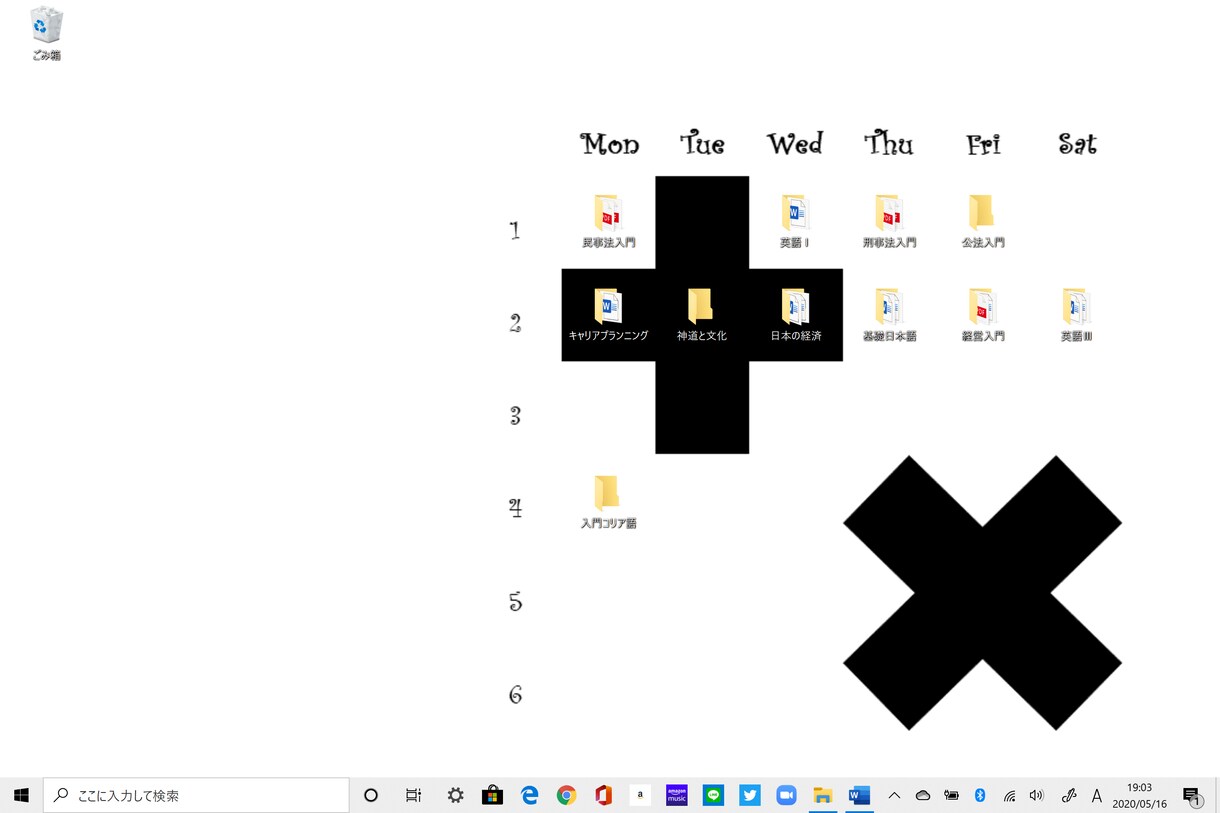The width and height of the screenshot is (1220, 813).
Task: Open the notification action center
Action: pos(1192,795)
